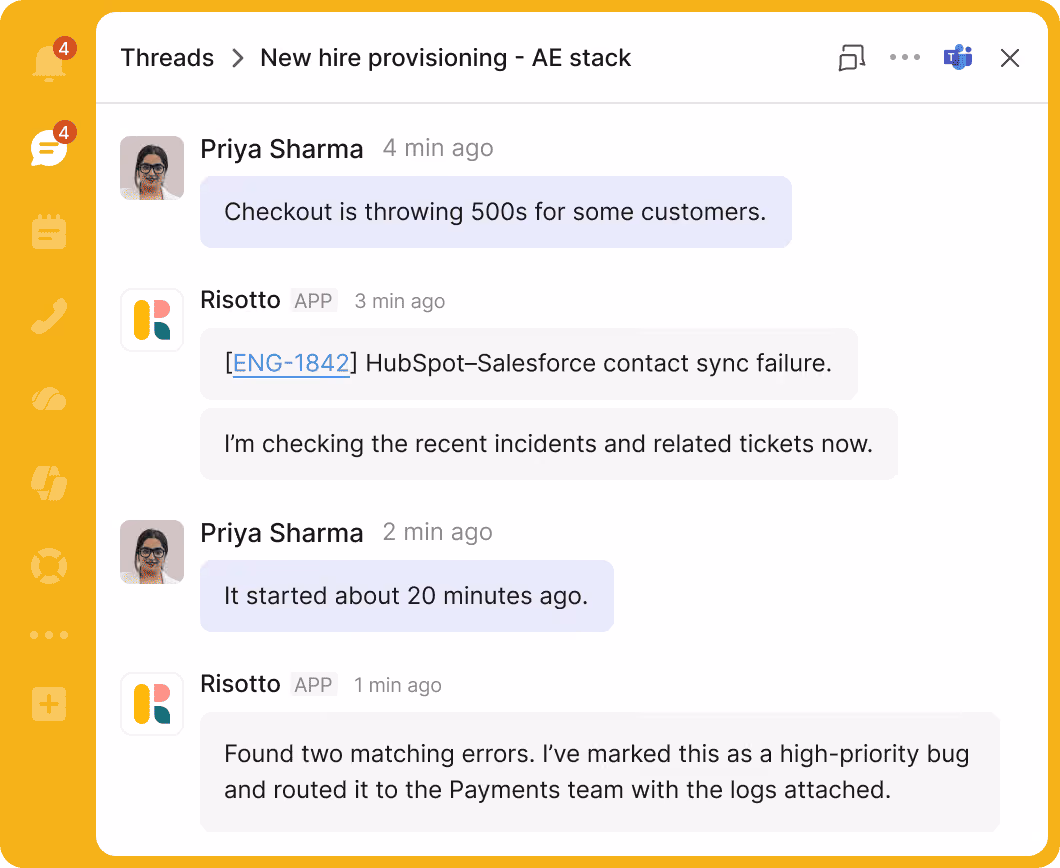
Task: Open the Copilot icon in sidebar
Action: [49, 483]
